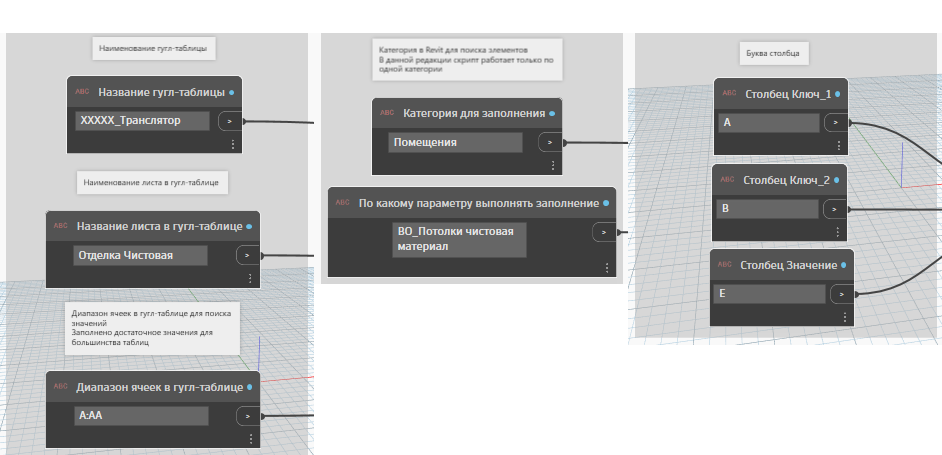Click the XXXXX_Транслятор text field
The width and height of the screenshot is (942, 455).
(x=143, y=120)
